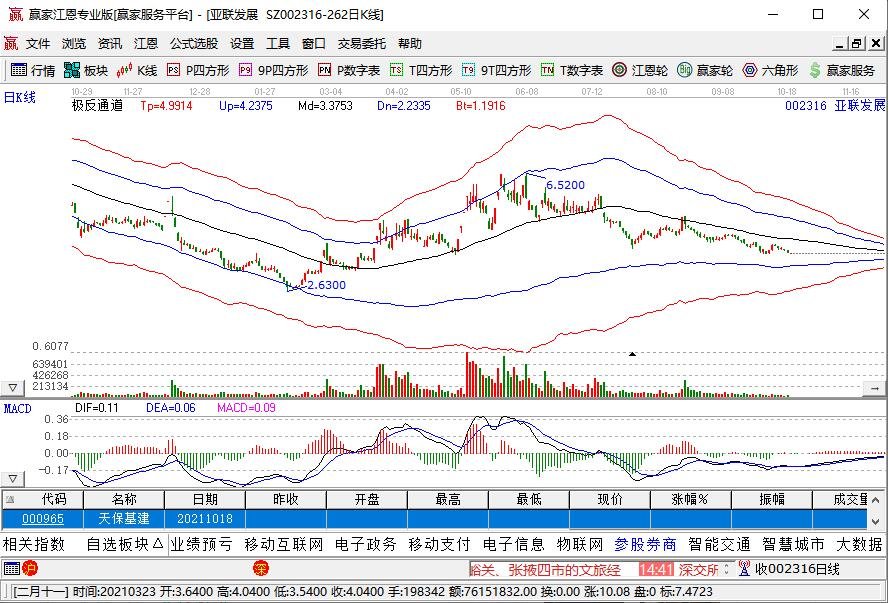This screenshot has width=888, height=603.
Task: Click the red 沪 Shanghai market icon
Action: click(x=29, y=568)
